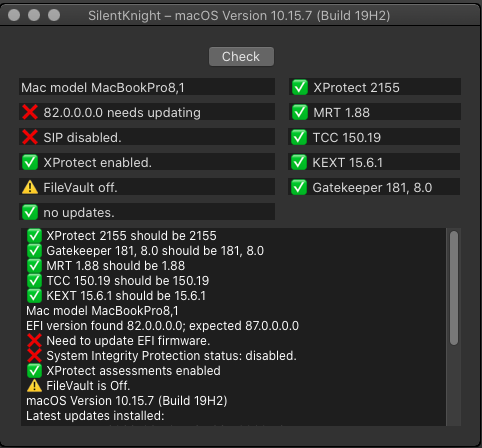
Task: Click green checkmark beside MRT 1.88 field
Action: tap(299, 112)
